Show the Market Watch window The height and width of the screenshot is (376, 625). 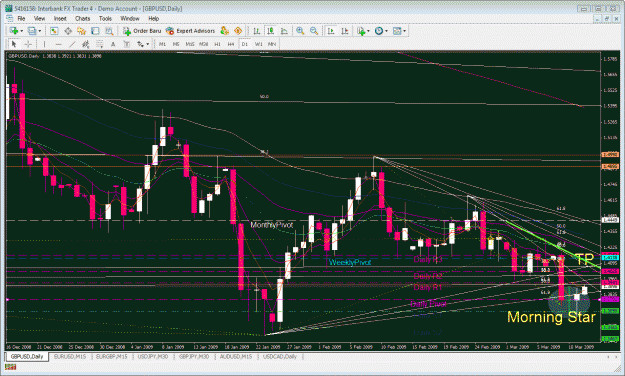tap(54, 31)
